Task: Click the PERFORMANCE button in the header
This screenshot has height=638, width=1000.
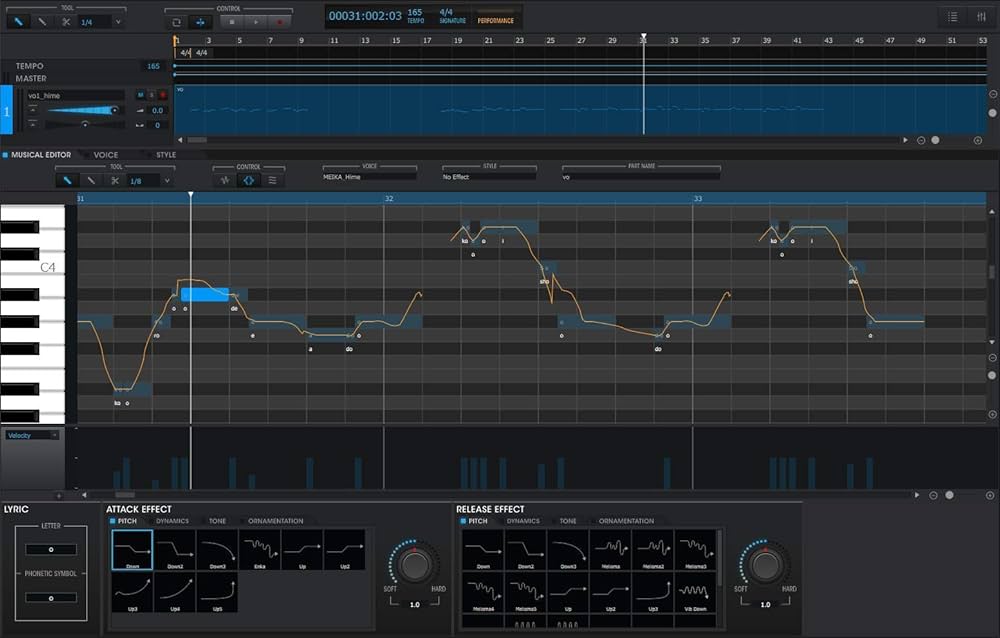Action: pyautogui.click(x=496, y=21)
